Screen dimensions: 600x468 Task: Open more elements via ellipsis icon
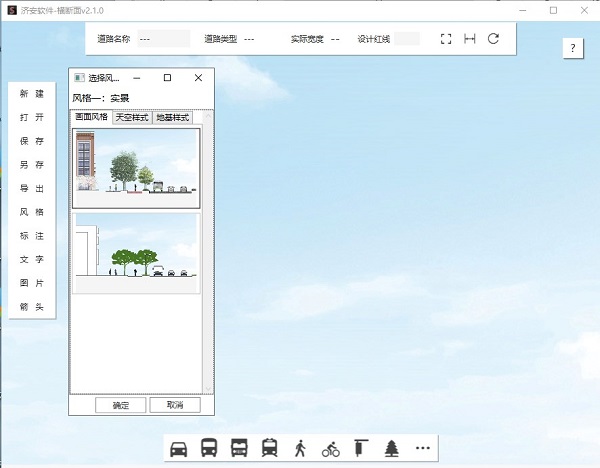(x=423, y=448)
